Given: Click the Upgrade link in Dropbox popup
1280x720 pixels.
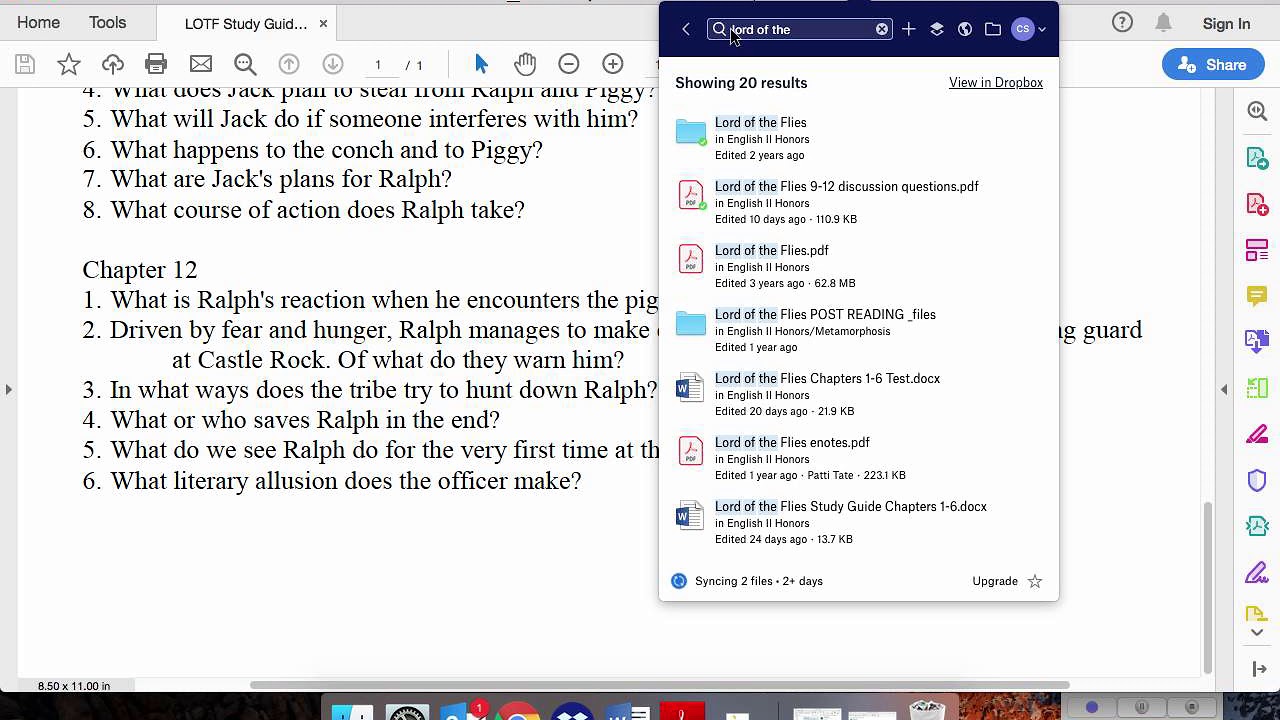Looking at the screenshot, I should (x=995, y=581).
